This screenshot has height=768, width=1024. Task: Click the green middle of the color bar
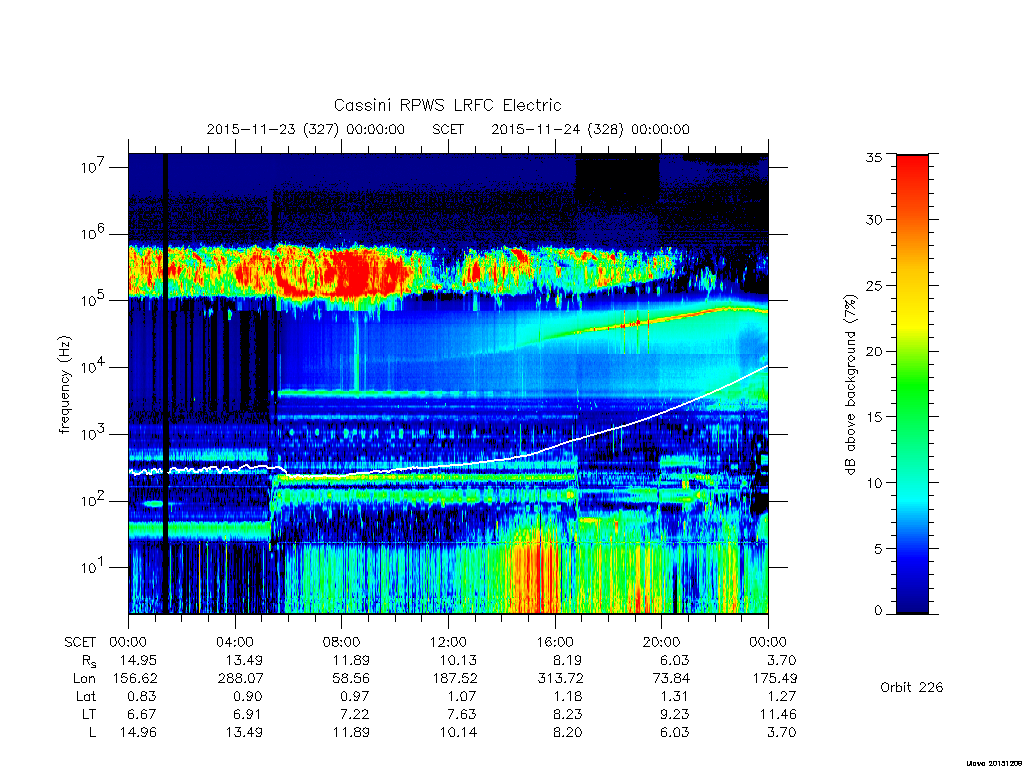click(912, 382)
